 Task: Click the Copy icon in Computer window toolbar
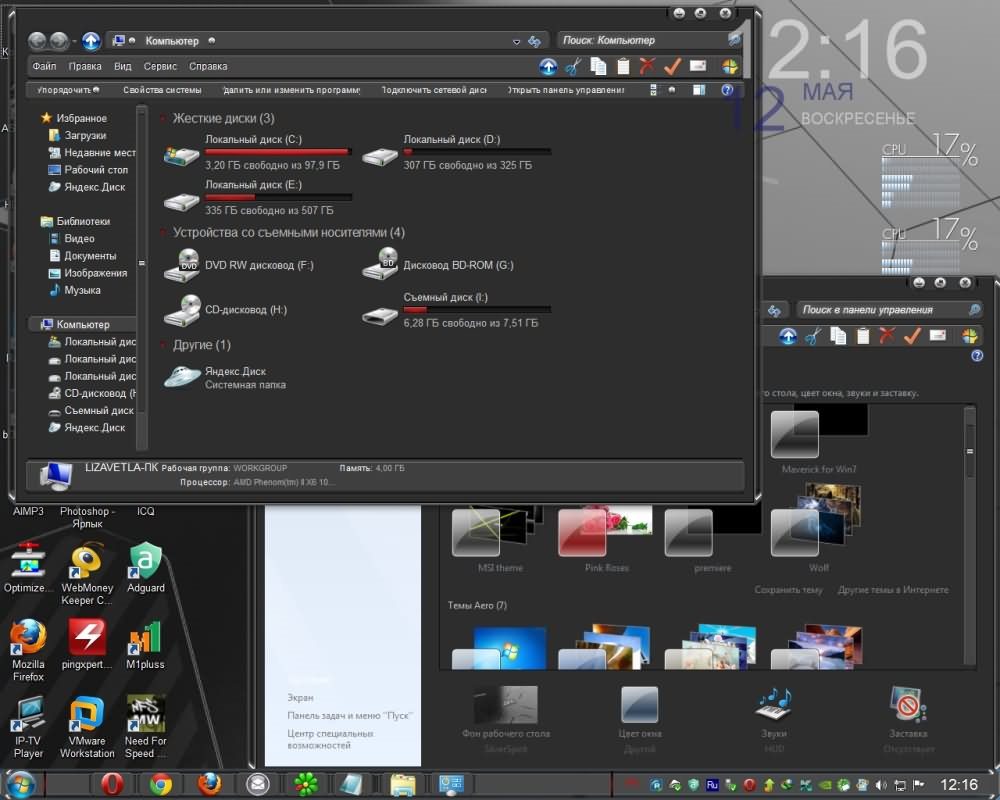(598, 67)
